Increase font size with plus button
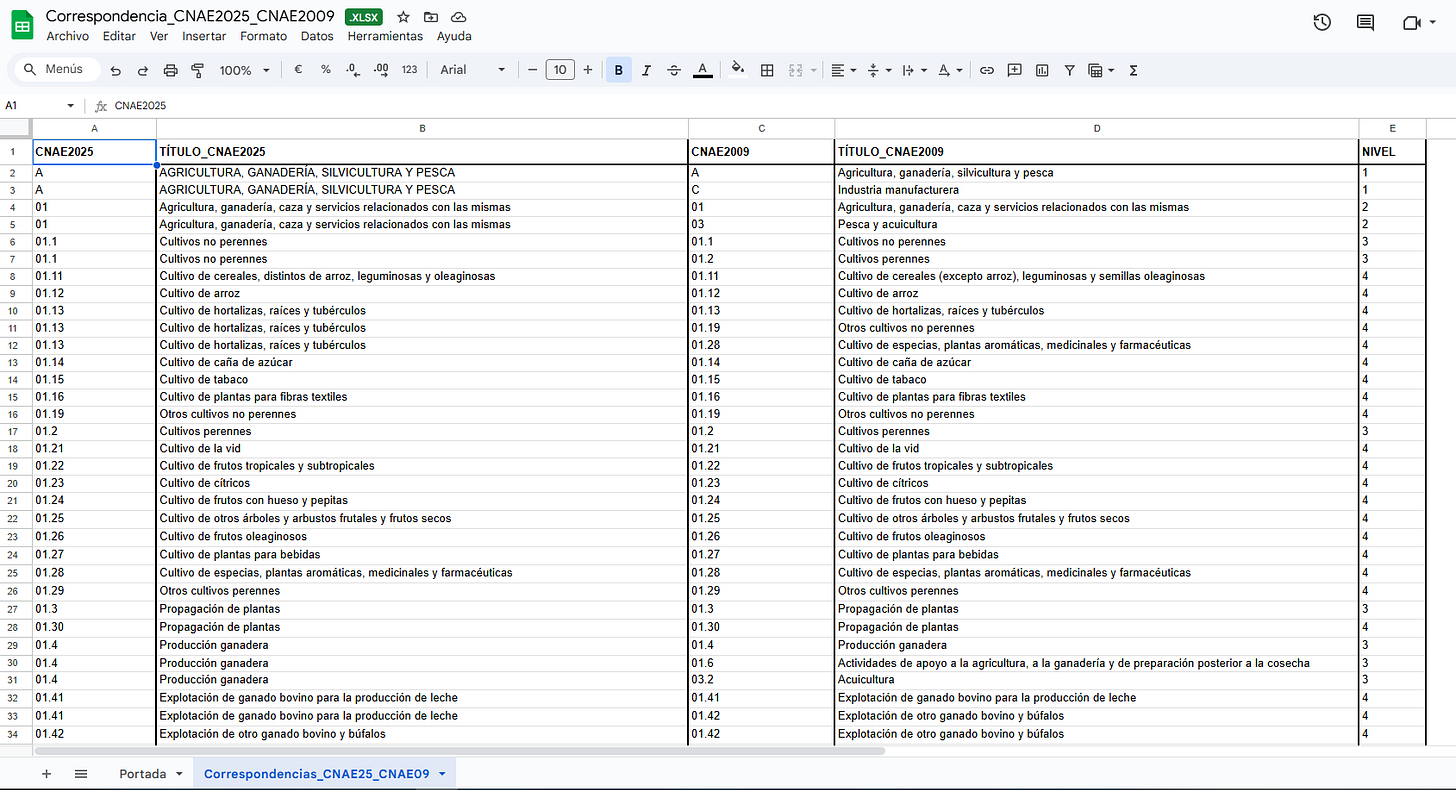The width and height of the screenshot is (1456, 790). click(x=587, y=70)
